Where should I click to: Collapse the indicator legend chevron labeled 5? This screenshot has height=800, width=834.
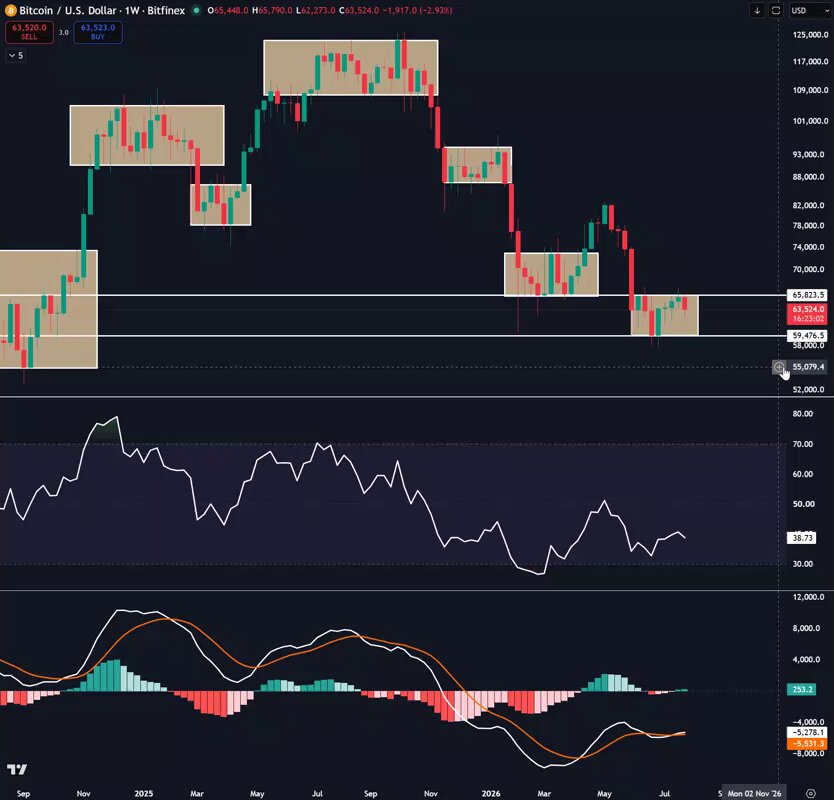[x=15, y=55]
